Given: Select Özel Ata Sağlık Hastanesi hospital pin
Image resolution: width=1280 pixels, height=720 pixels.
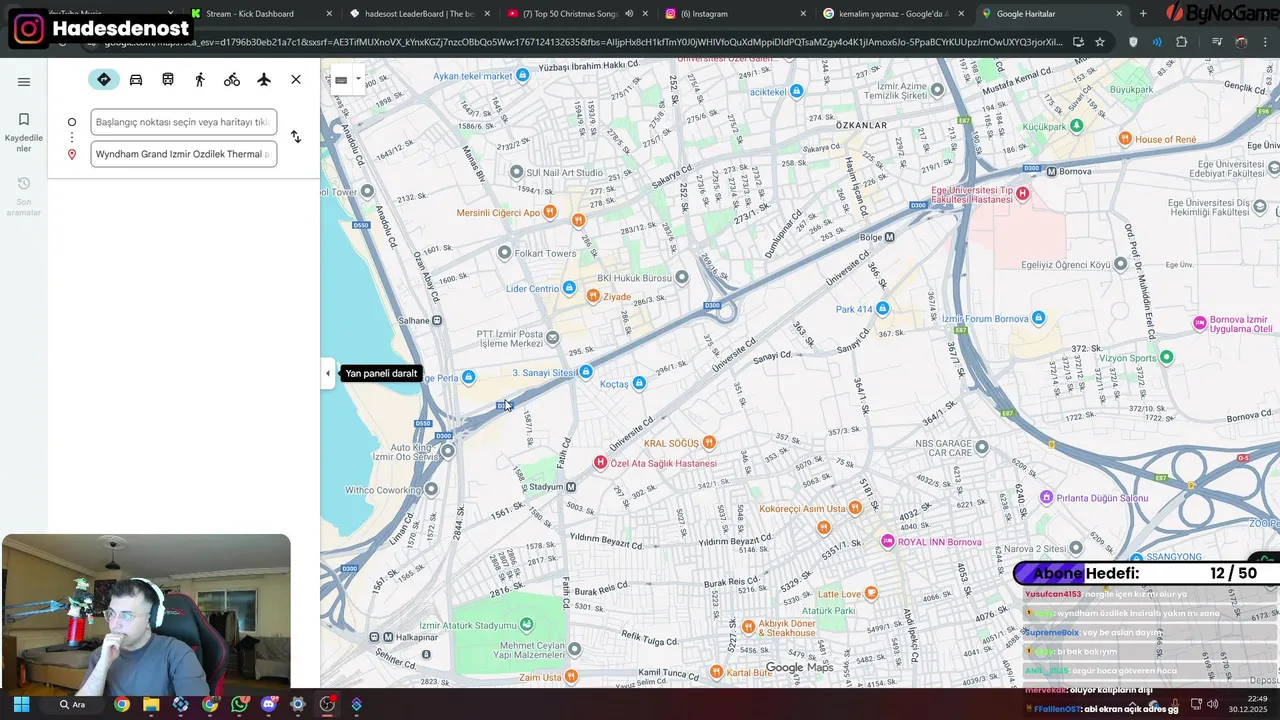Looking at the screenshot, I should (x=600, y=462).
